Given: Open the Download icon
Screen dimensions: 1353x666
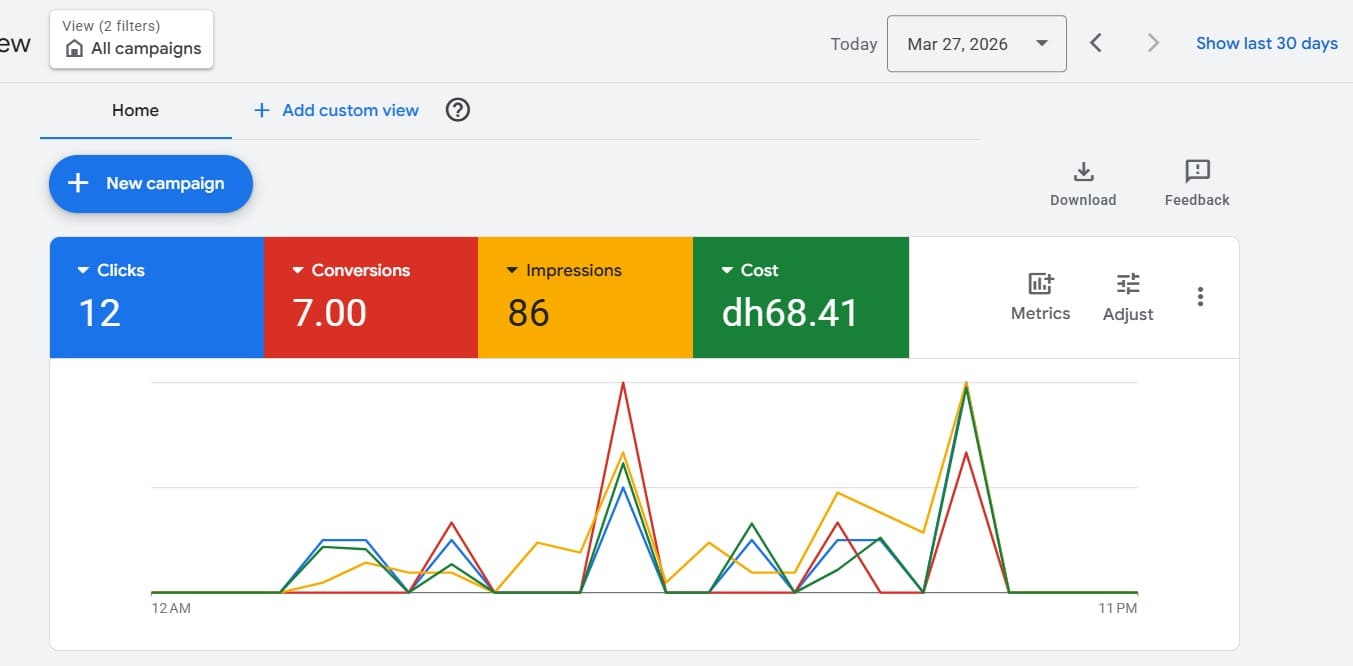Looking at the screenshot, I should pyautogui.click(x=1083, y=171).
